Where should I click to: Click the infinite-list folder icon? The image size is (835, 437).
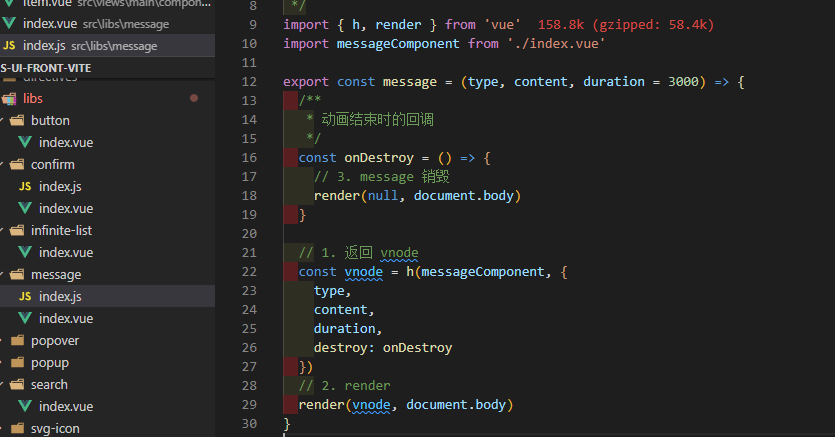coord(17,230)
